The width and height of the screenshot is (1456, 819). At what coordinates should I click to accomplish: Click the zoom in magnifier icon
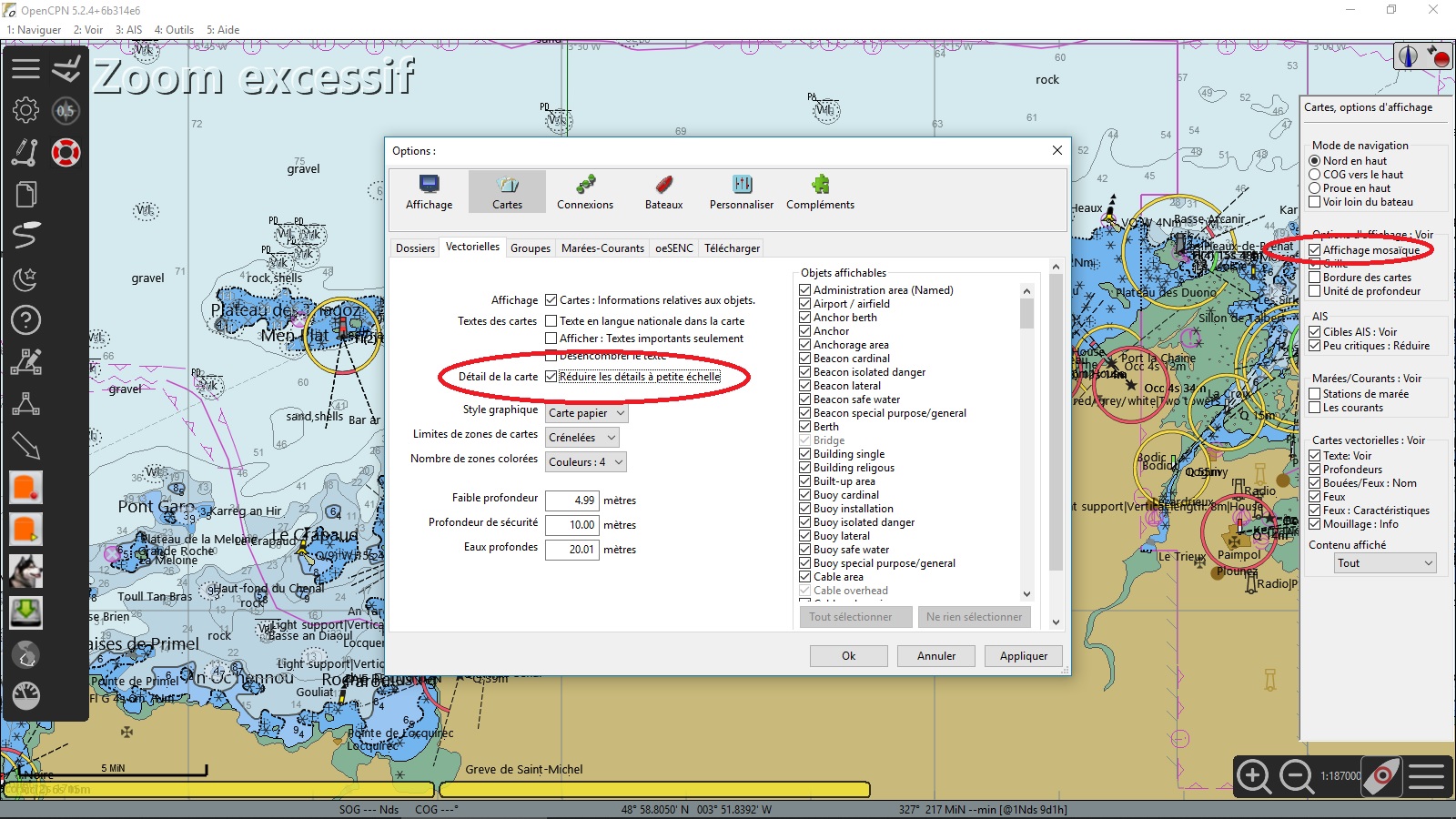[1254, 776]
